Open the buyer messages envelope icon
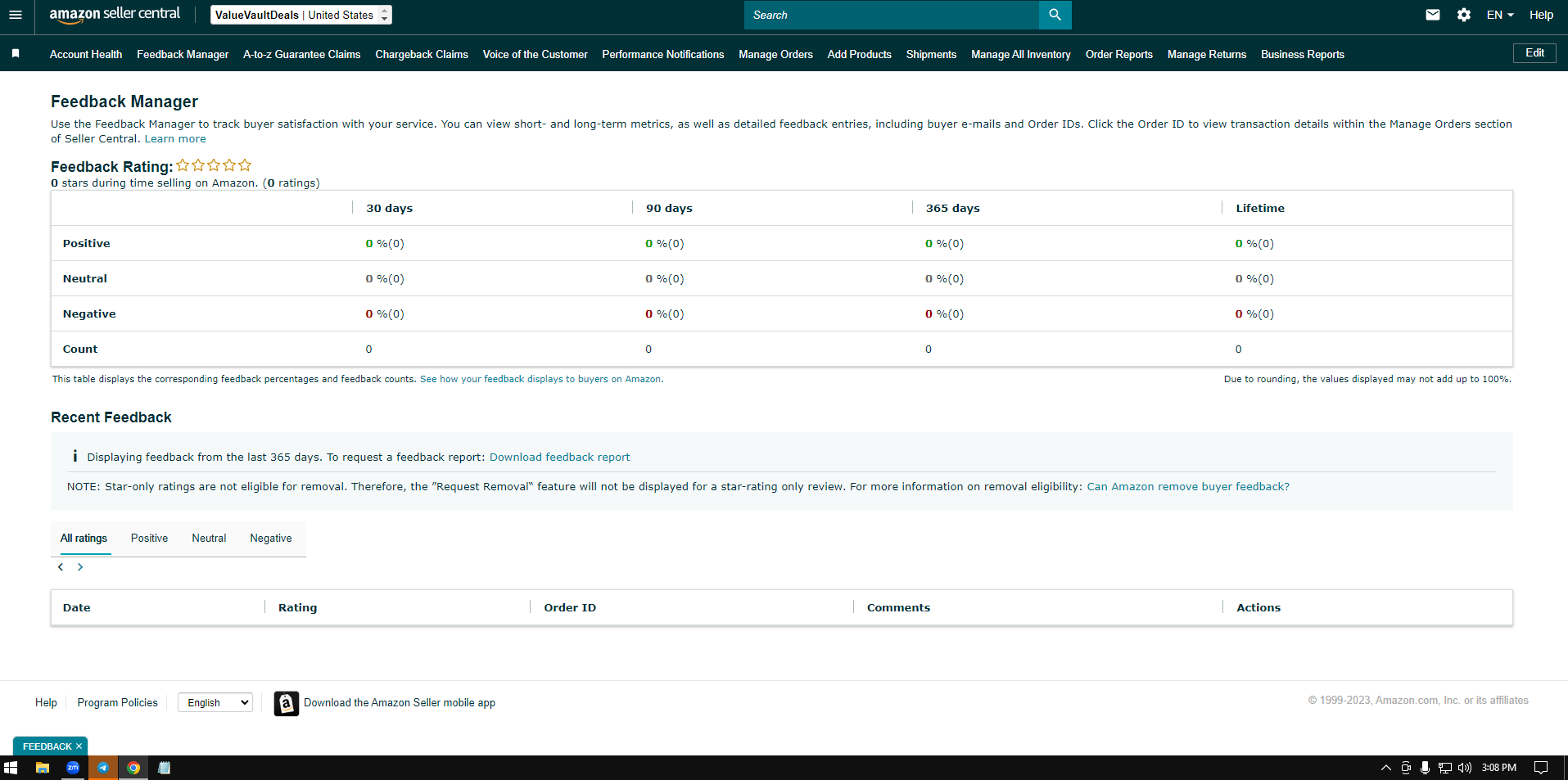 [1432, 15]
